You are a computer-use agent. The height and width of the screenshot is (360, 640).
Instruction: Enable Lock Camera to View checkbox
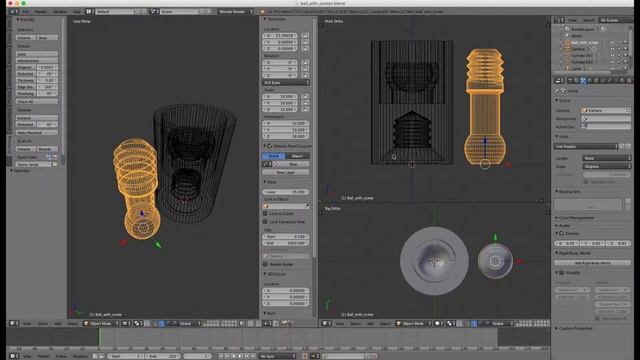[x=265, y=222]
